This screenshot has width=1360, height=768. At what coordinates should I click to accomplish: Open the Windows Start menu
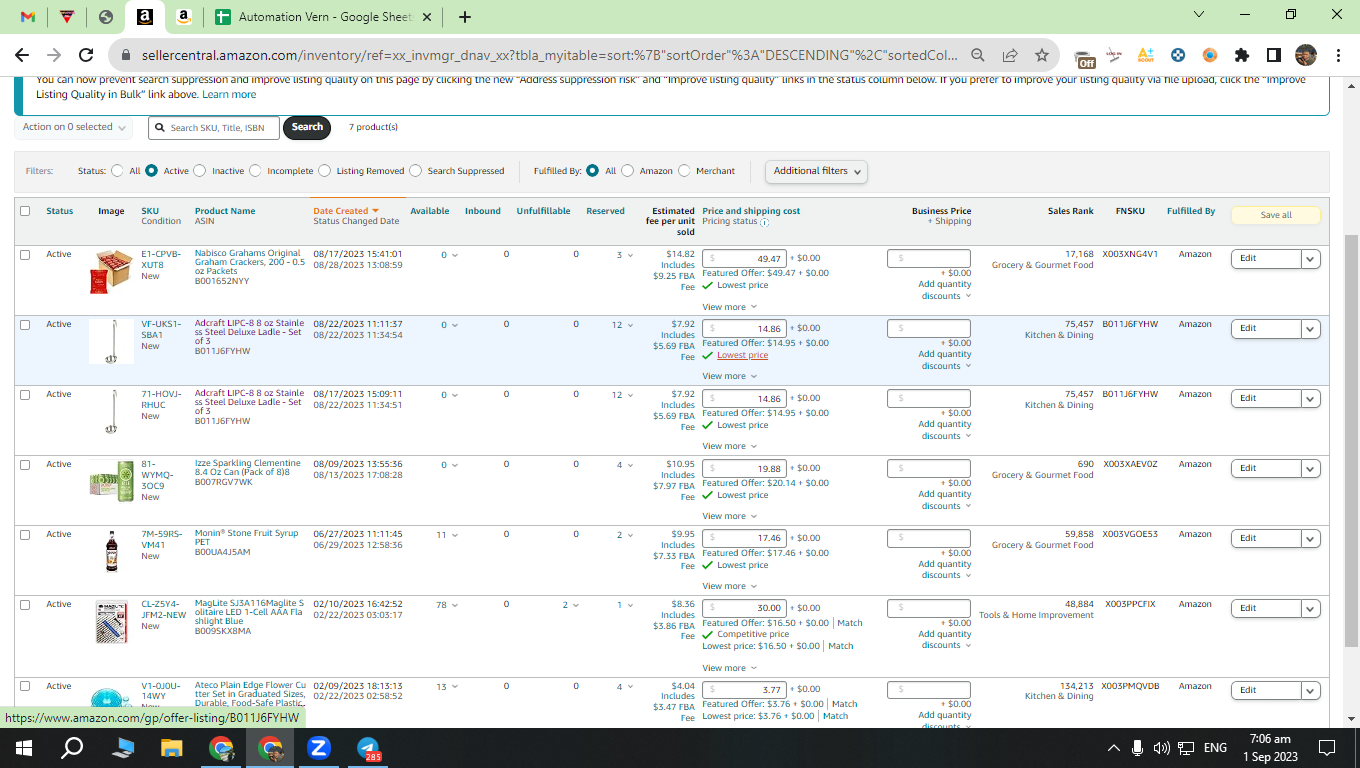[24, 747]
